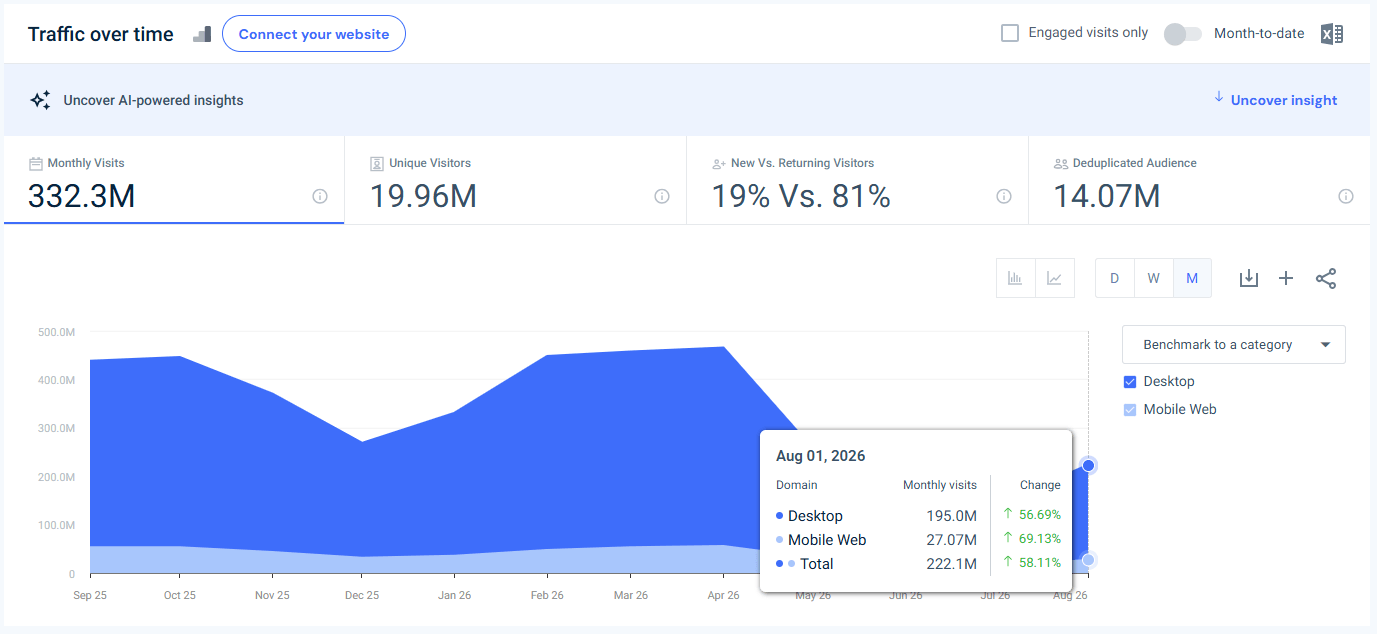Click the 19% Vs. 81% value
The height and width of the screenshot is (634, 1377).
(801, 196)
